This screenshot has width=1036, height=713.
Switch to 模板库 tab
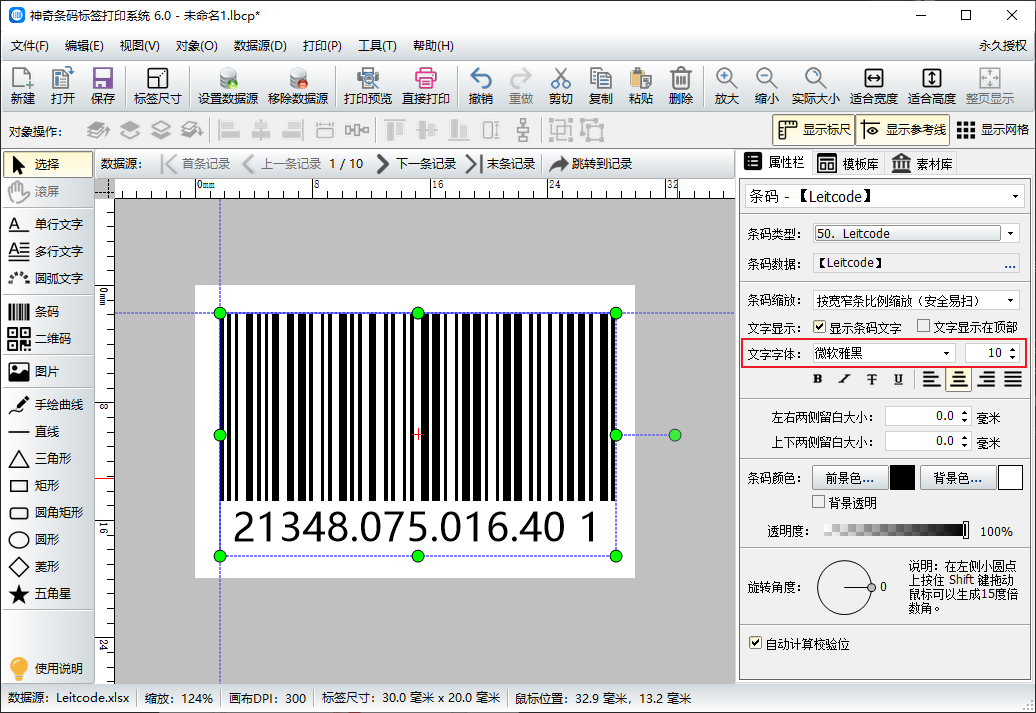(848, 164)
